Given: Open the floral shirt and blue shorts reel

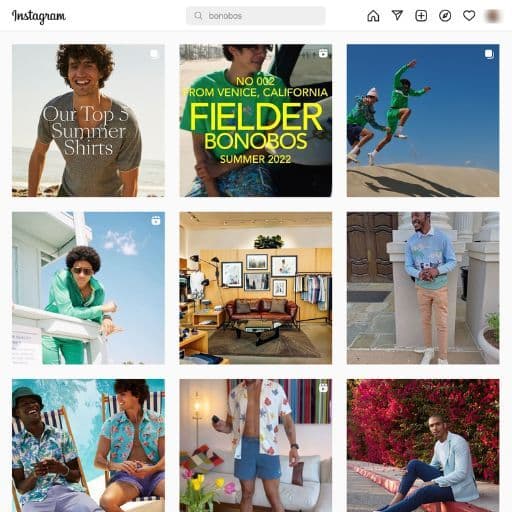Looking at the screenshot, I should (x=256, y=446).
